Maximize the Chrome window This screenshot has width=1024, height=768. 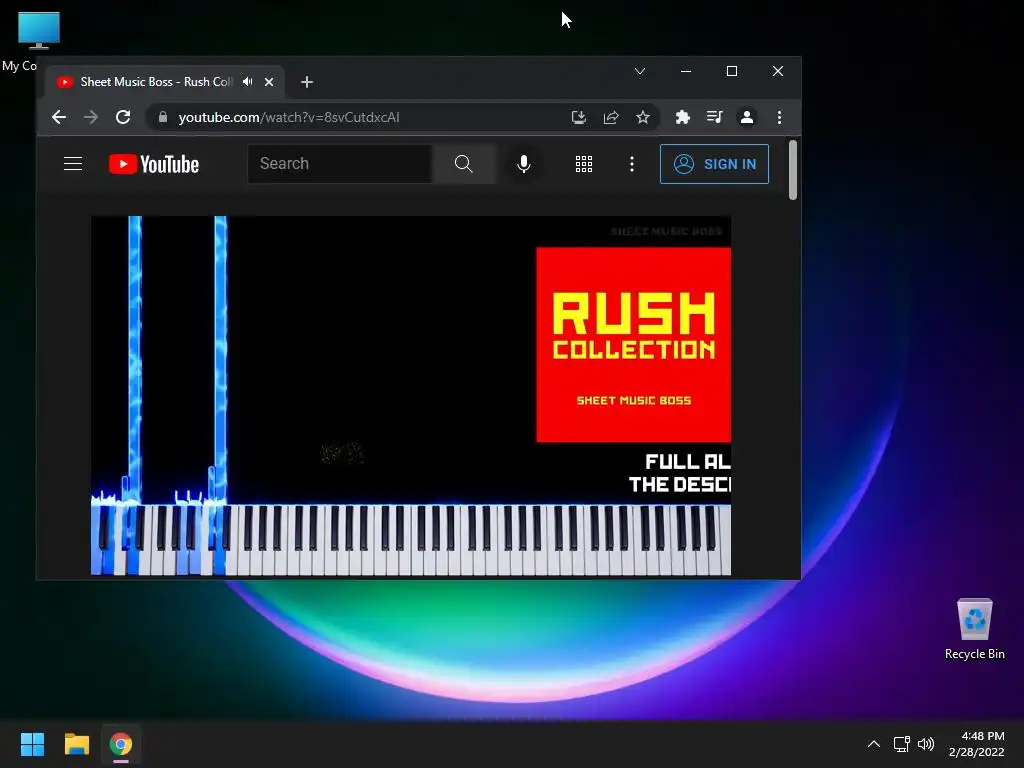pos(732,71)
